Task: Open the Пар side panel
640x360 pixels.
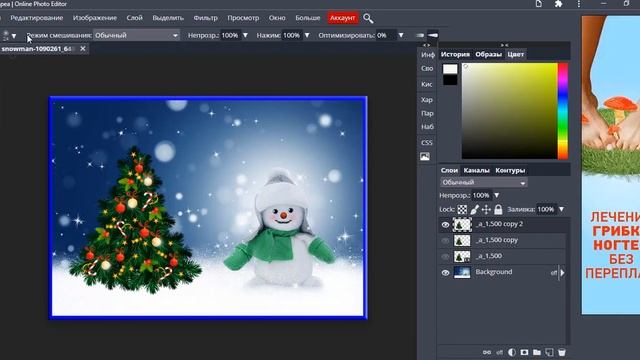Action: (427, 113)
